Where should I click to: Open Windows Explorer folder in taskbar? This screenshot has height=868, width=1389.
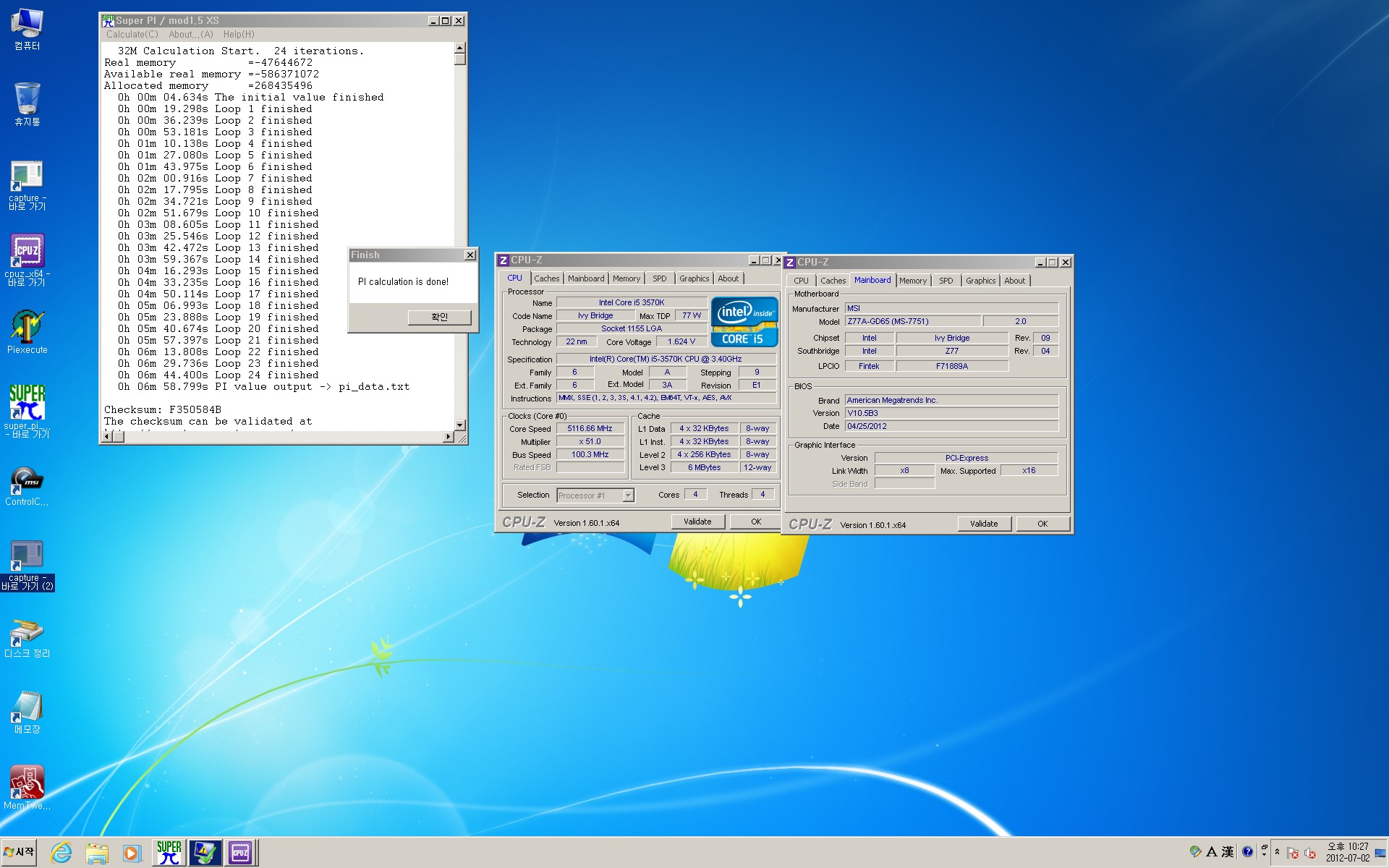96,854
